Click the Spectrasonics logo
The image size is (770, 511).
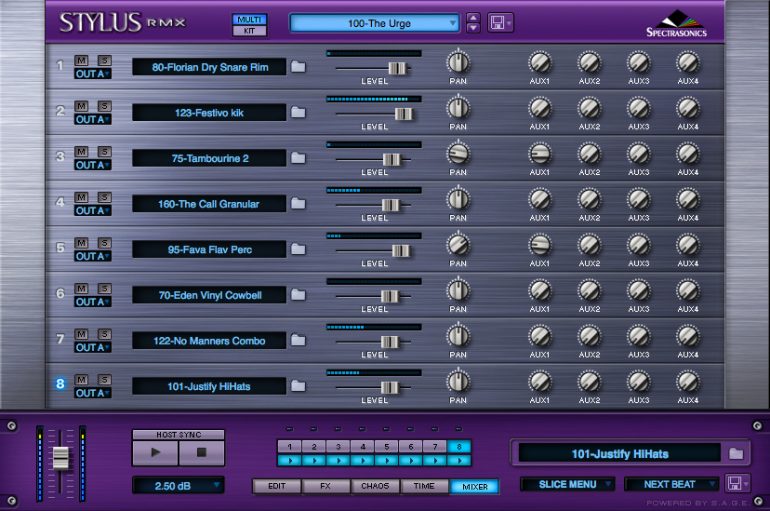pos(676,24)
